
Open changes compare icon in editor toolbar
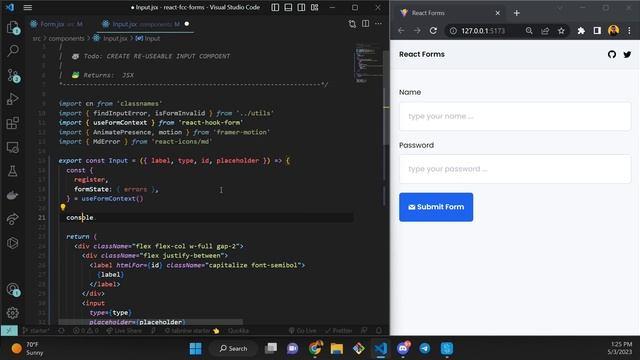[352, 24]
